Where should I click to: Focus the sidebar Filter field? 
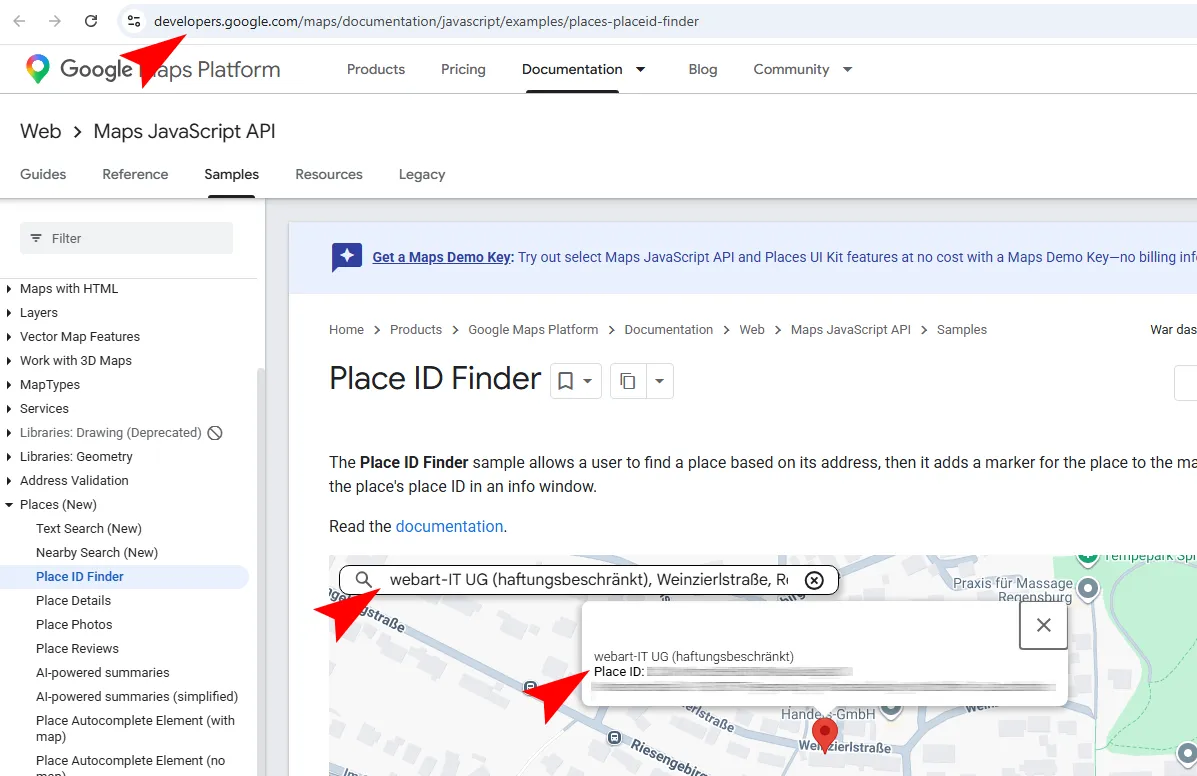tap(127, 238)
